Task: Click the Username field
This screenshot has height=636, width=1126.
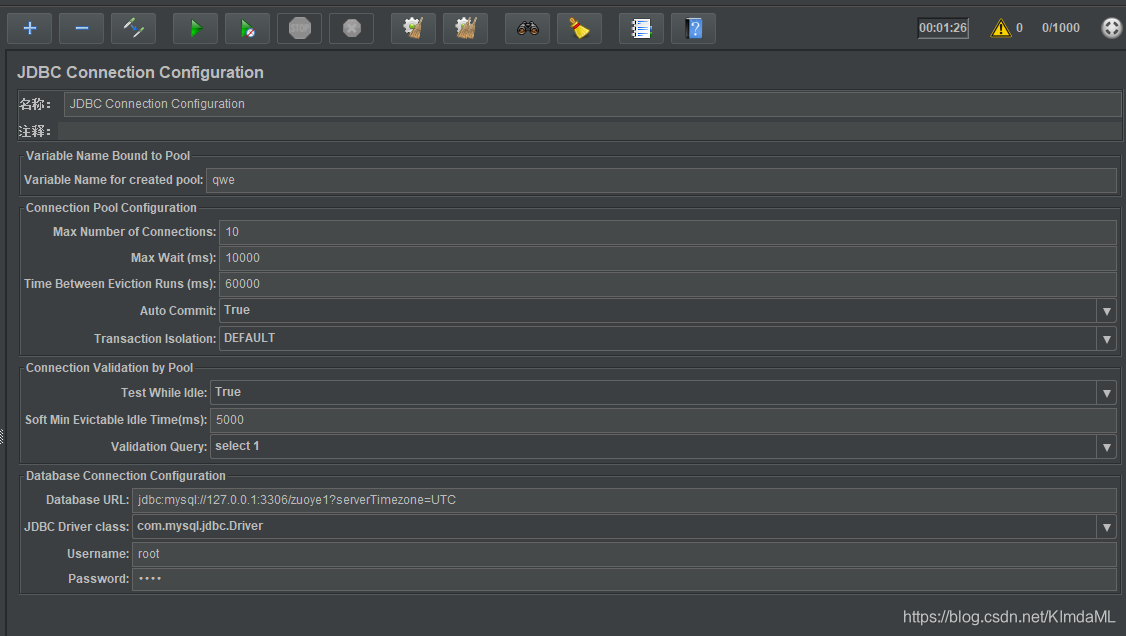Action: pos(624,553)
